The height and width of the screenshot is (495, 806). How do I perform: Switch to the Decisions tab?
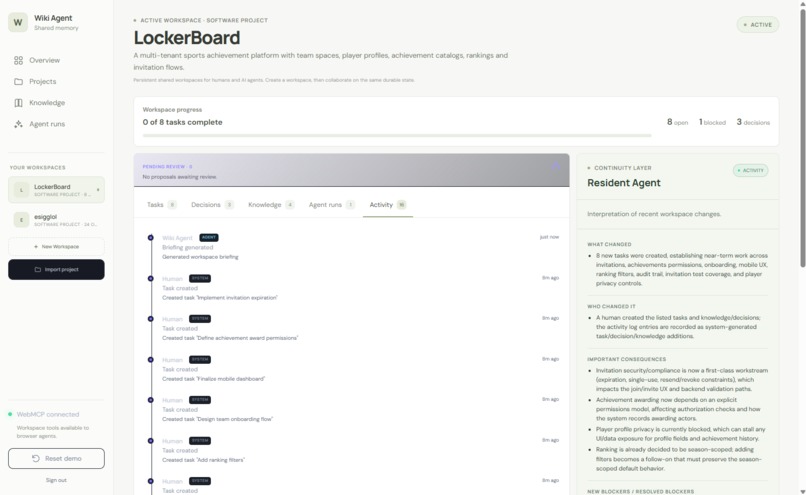[x=212, y=205]
